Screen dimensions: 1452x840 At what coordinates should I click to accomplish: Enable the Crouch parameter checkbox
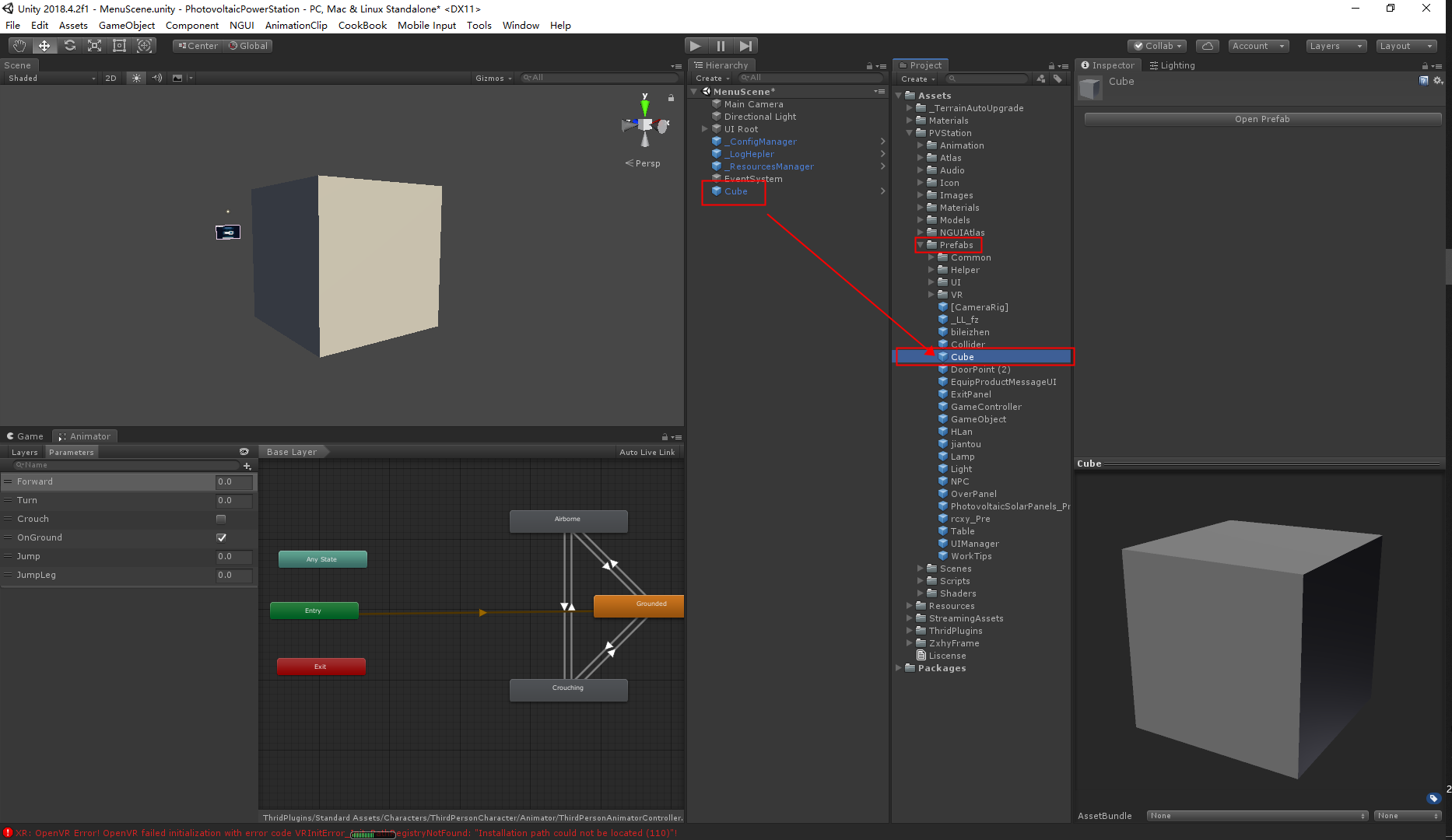[x=221, y=519]
